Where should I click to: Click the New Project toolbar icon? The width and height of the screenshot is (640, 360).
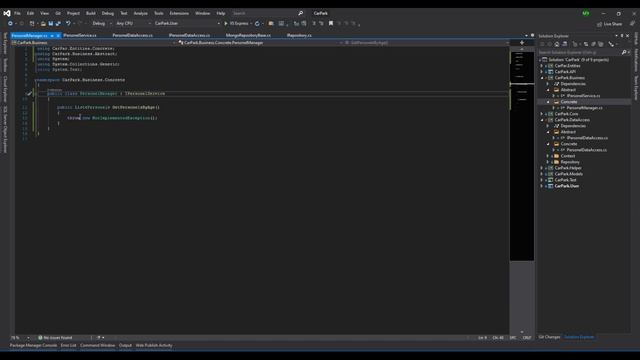coord(32,24)
